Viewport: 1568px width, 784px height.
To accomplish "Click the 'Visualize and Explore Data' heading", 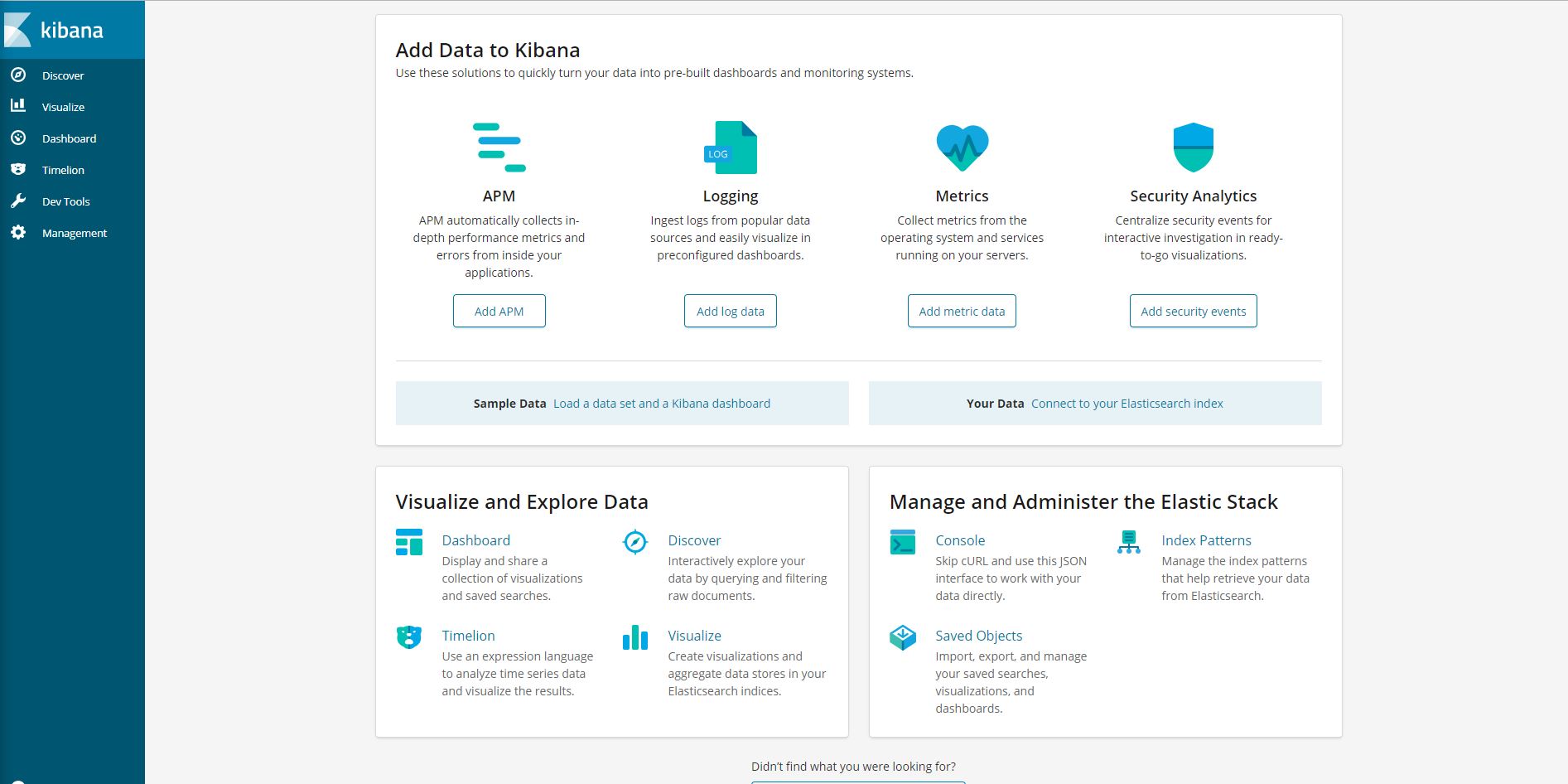I will [522, 502].
